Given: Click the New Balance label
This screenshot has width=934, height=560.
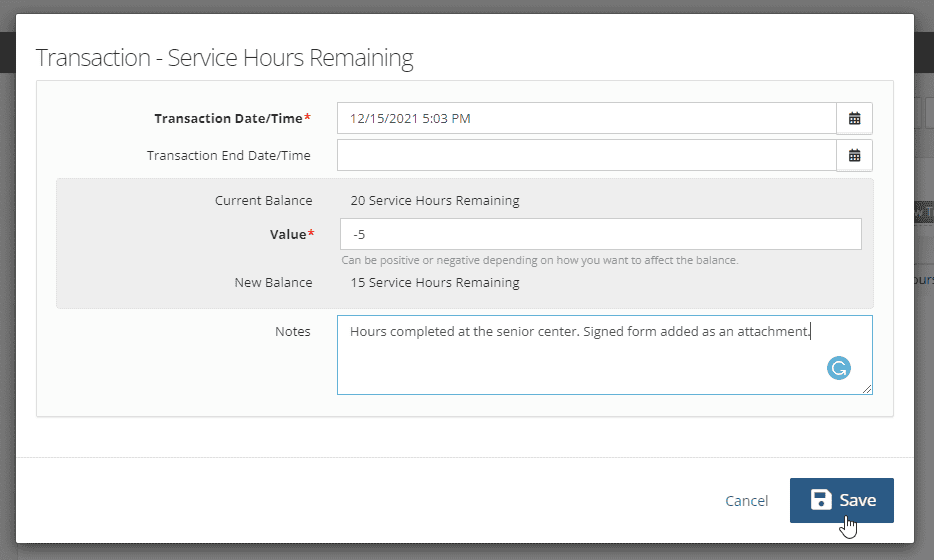Looking at the screenshot, I should pyautogui.click(x=273, y=282).
